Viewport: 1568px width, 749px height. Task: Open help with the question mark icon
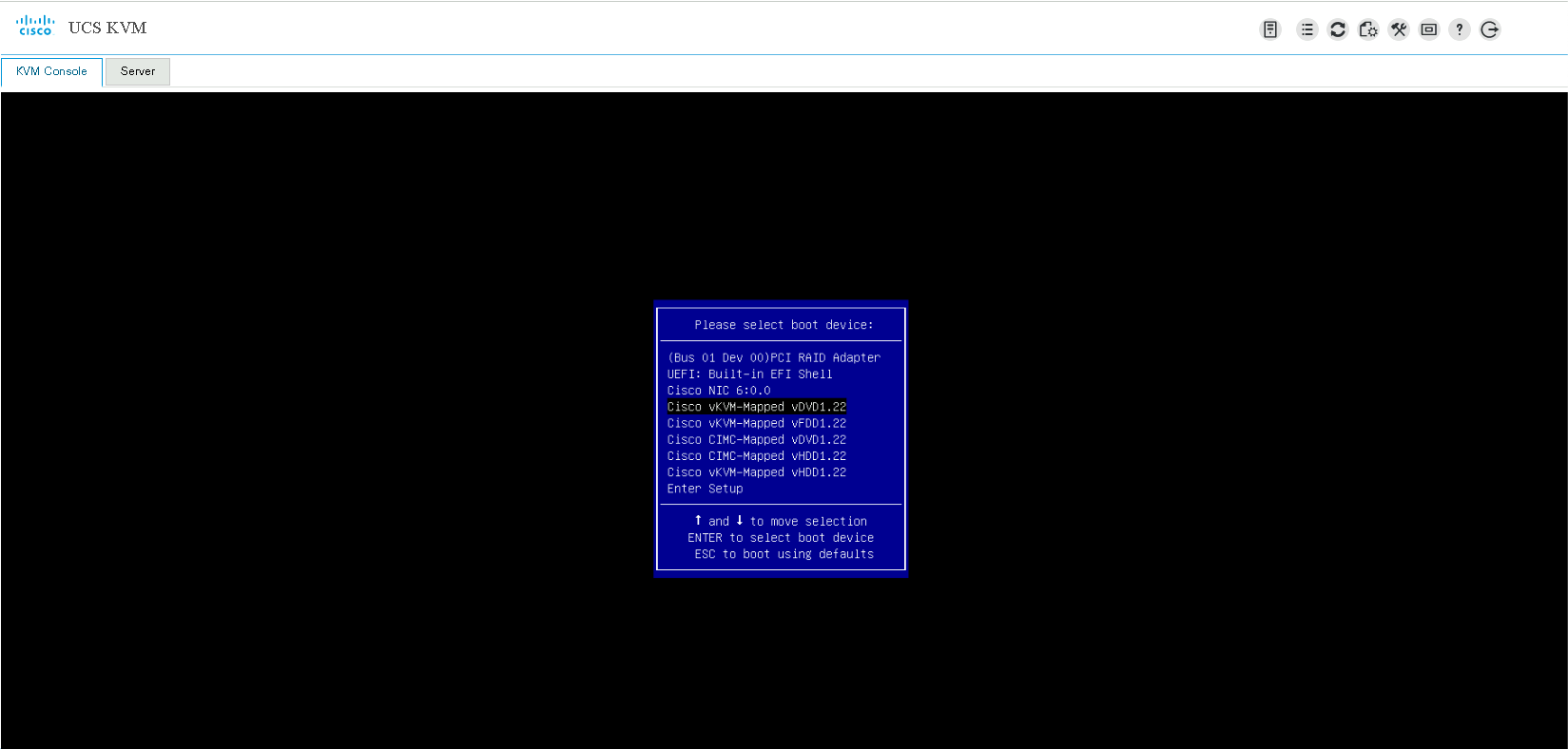pos(1460,29)
